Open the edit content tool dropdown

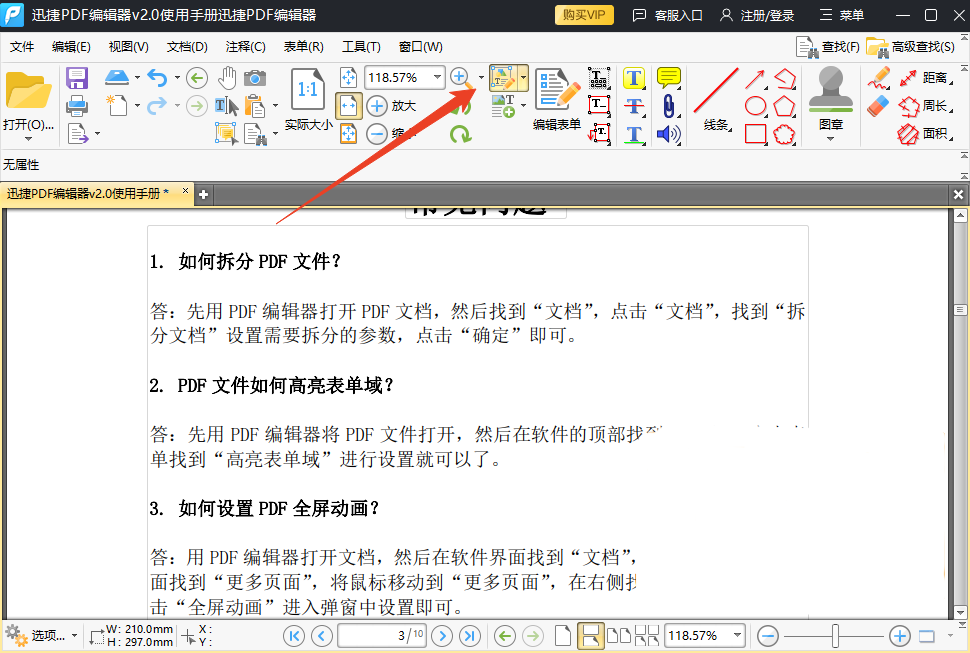coord(523,78)
